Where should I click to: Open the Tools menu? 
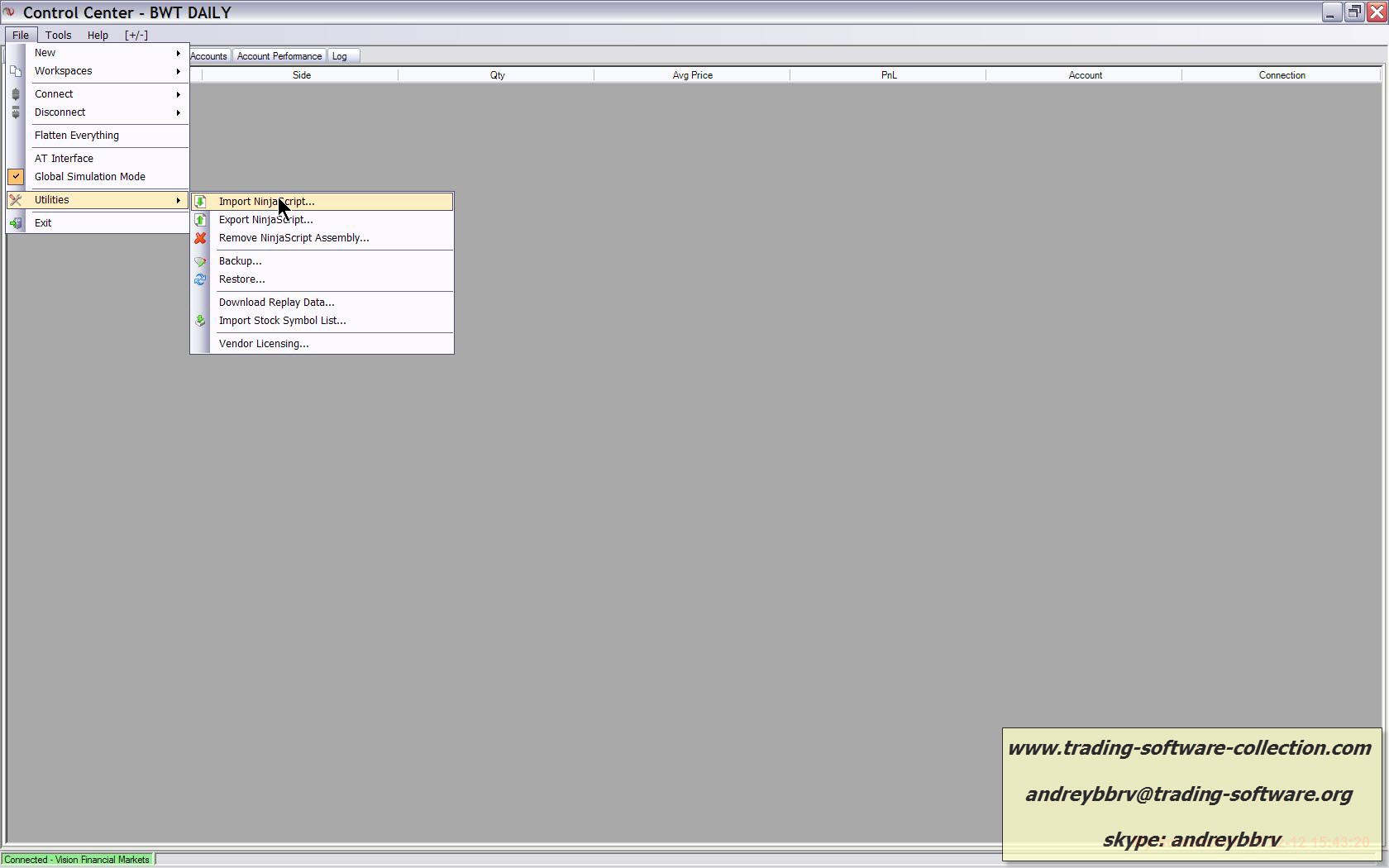point(58,36)
